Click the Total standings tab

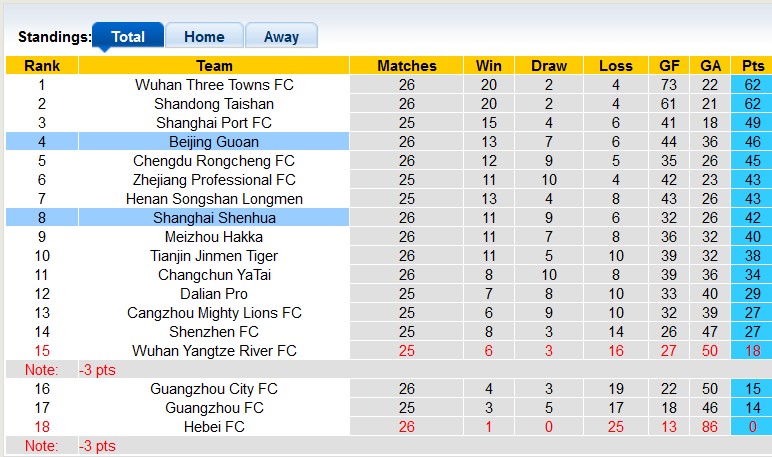pyautogui.click(x=128, y=37)
